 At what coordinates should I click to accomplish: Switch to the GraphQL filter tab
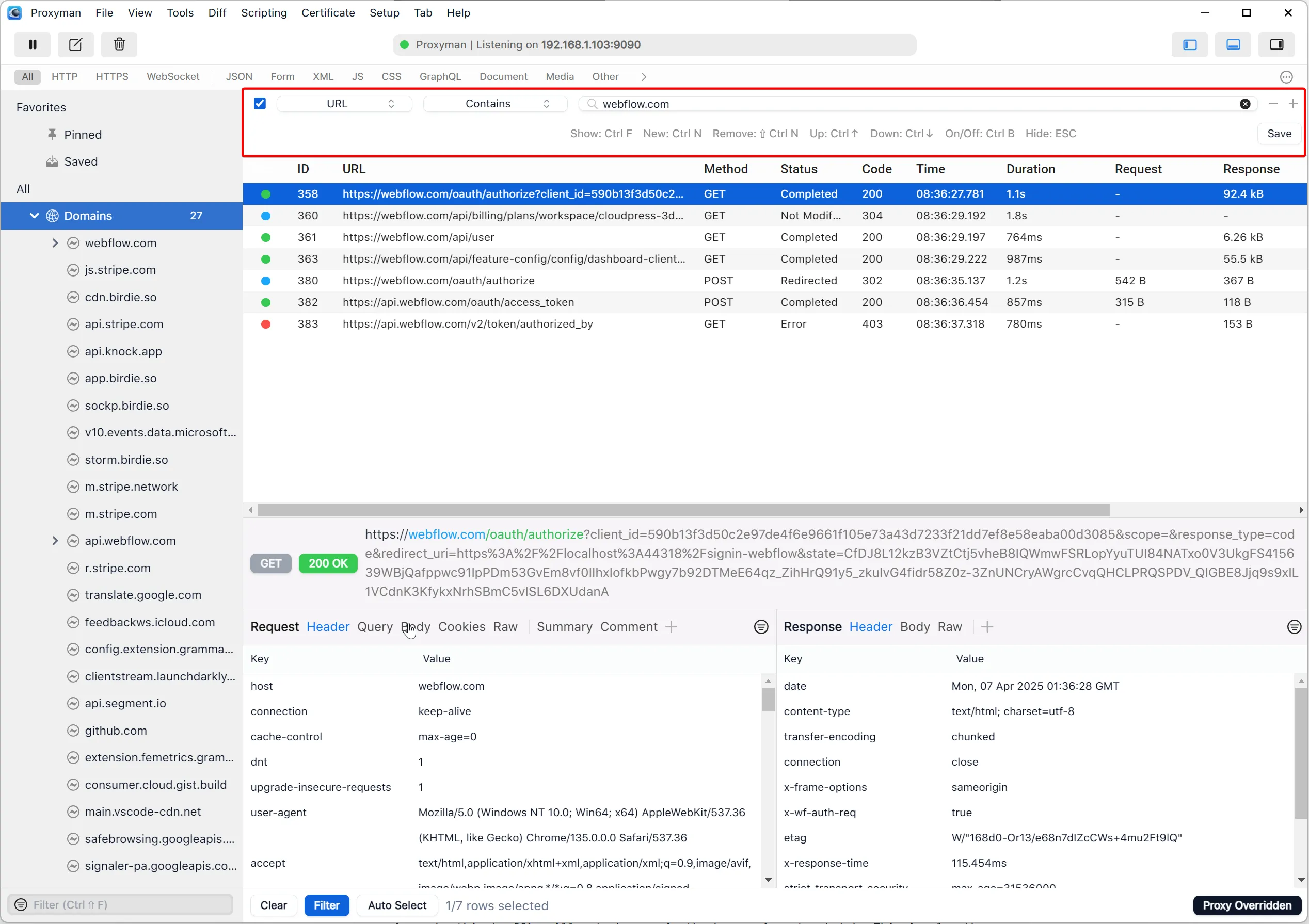440,76
